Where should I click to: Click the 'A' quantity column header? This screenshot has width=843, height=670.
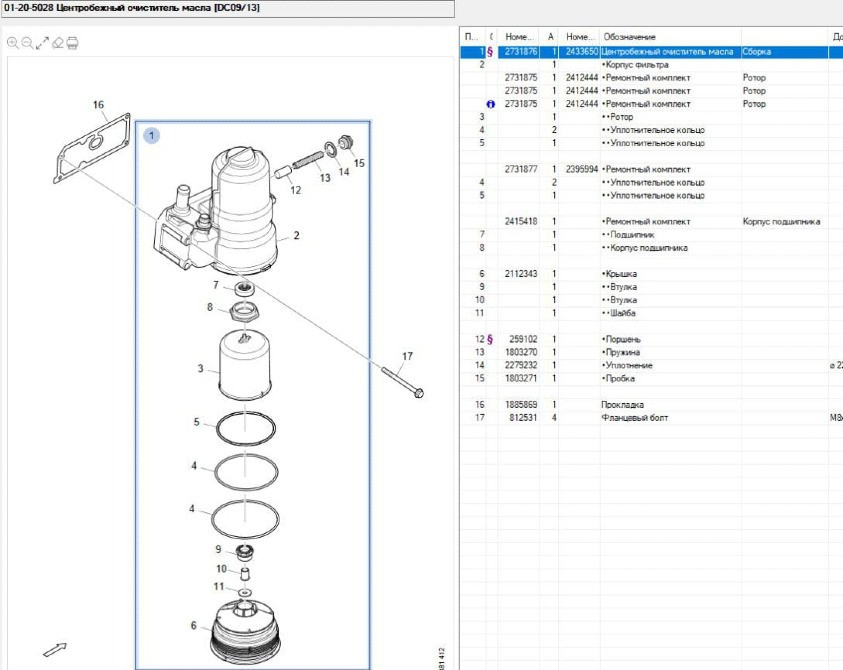(x=551, y=37)
